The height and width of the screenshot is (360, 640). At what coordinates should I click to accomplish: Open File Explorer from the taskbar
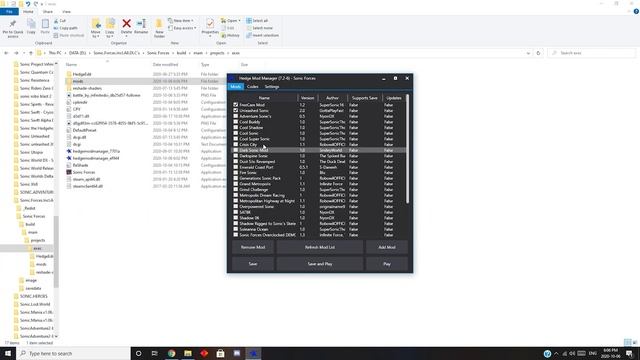188,353
